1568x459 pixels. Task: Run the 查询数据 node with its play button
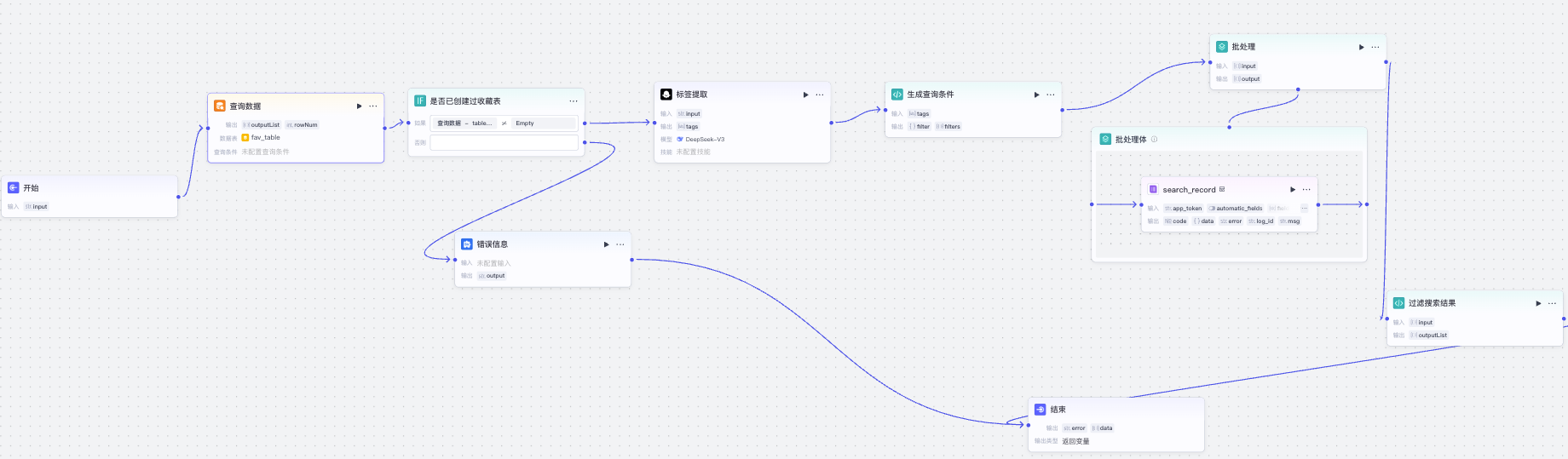coord(359,106)
